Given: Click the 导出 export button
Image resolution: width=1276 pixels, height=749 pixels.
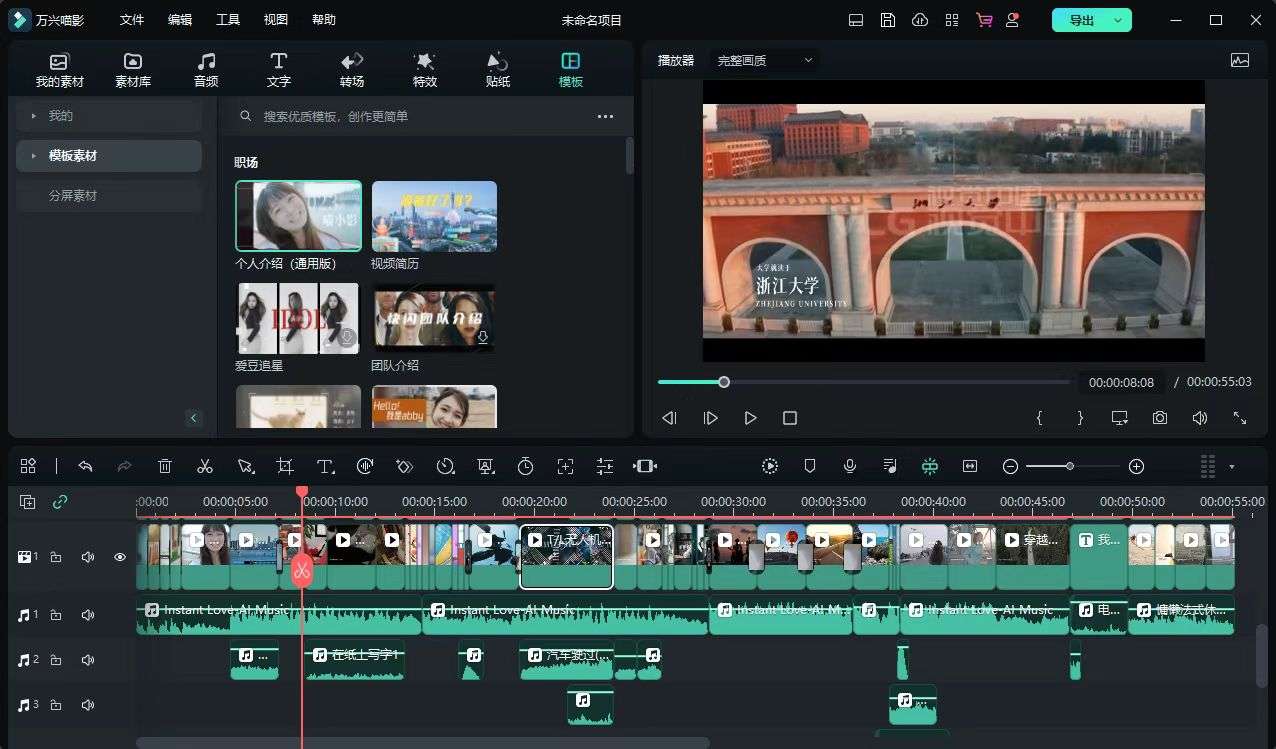Looking at the screenshot, I should [x=1081, y=20].
